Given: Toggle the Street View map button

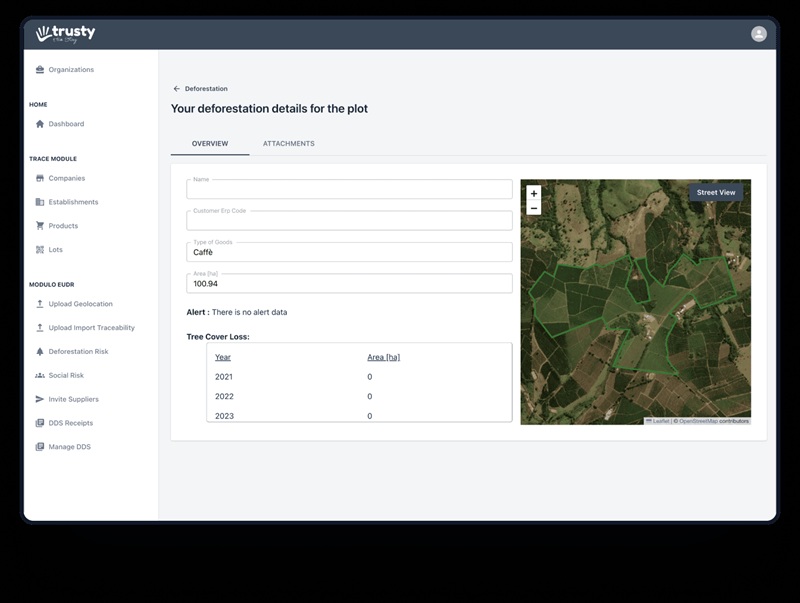Looking at the screenshot, I should (715, 192).
